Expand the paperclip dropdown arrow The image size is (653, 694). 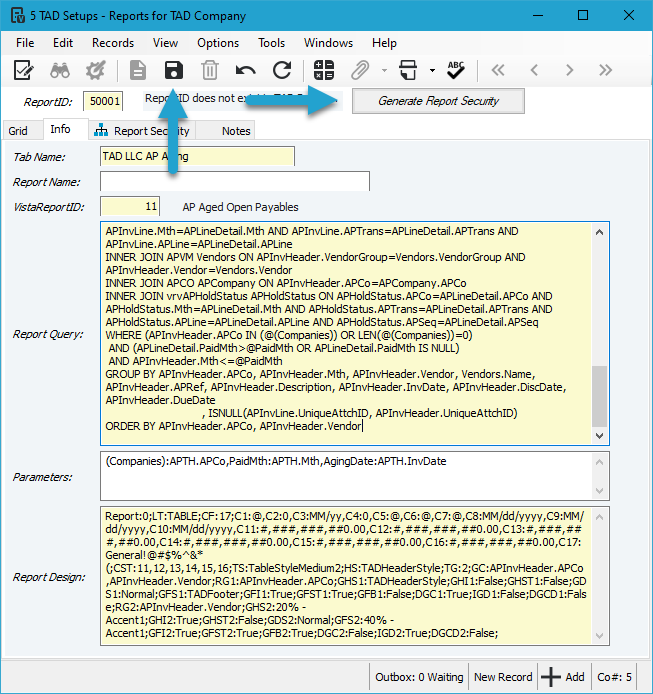[384, 70]
